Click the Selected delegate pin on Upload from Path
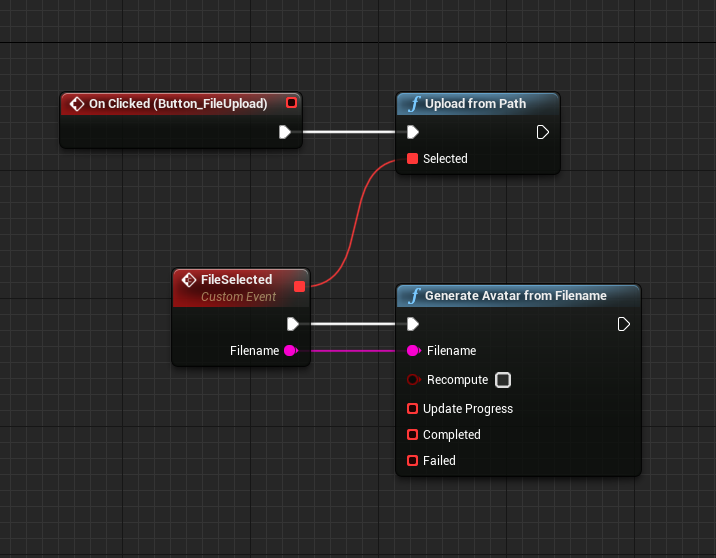The width and height of the screenshot is (716, 558). pyautogui.click(x=412, y=159)
